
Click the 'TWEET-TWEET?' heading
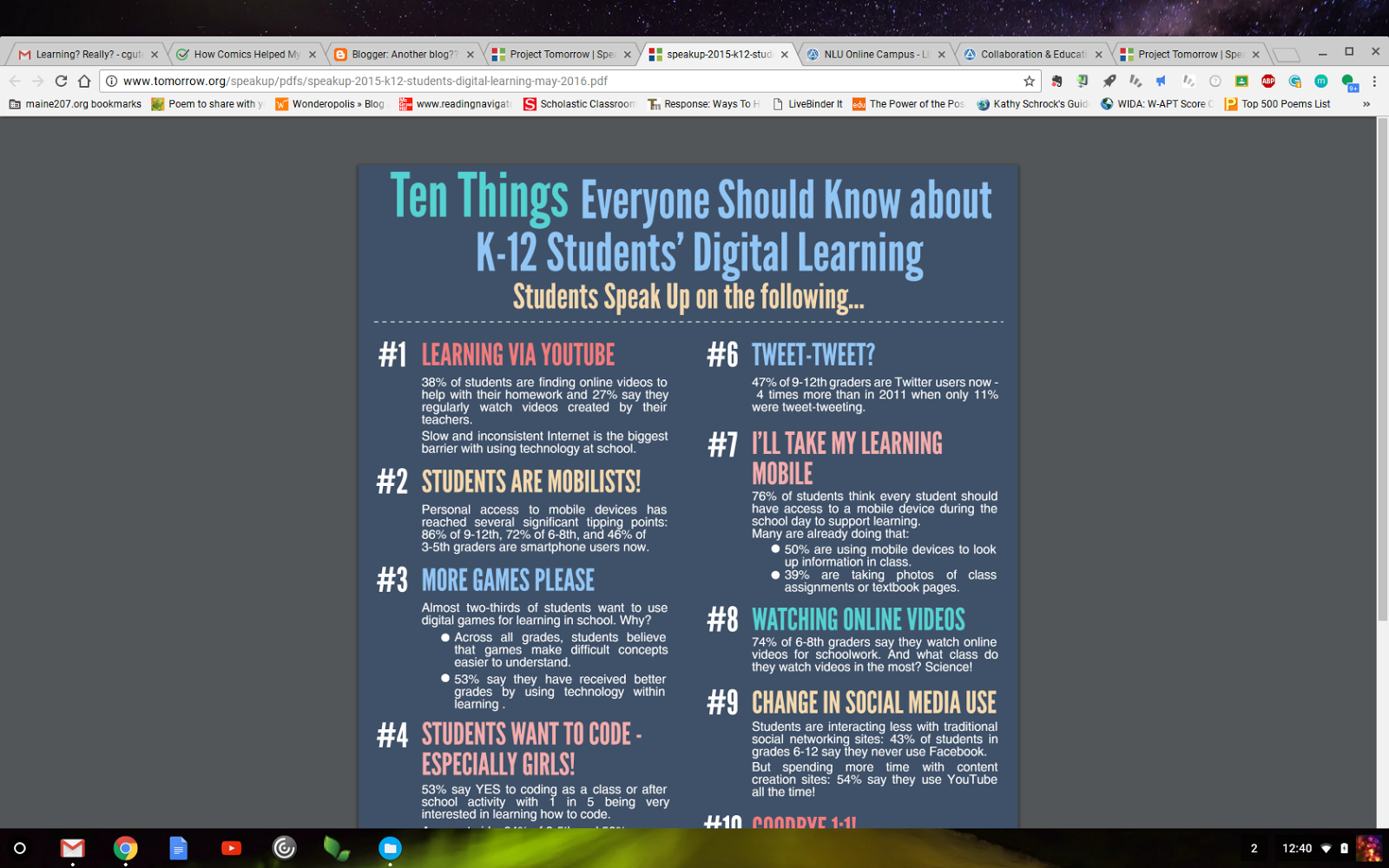(x=813, y=355)
